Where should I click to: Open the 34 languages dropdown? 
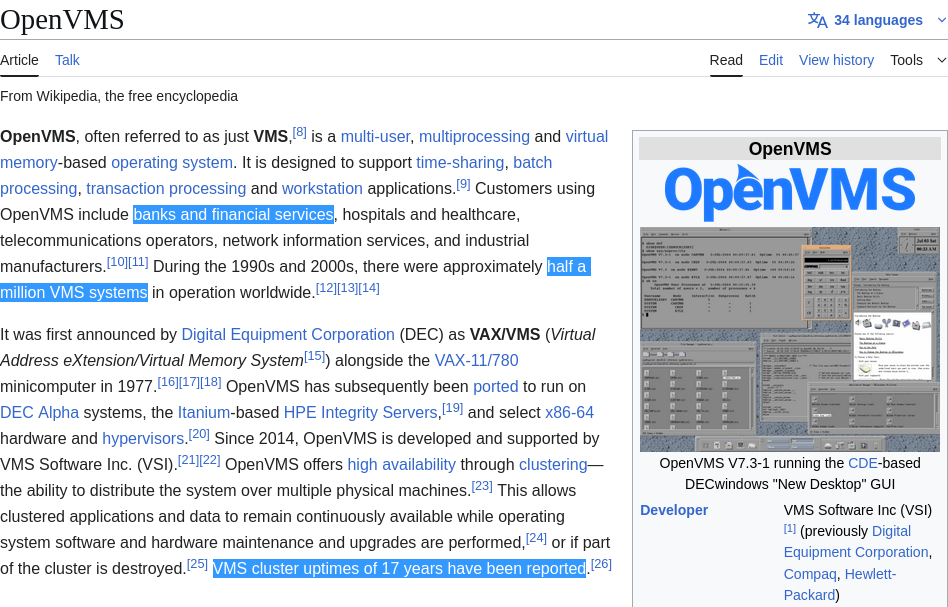click(x=878, y=20)
